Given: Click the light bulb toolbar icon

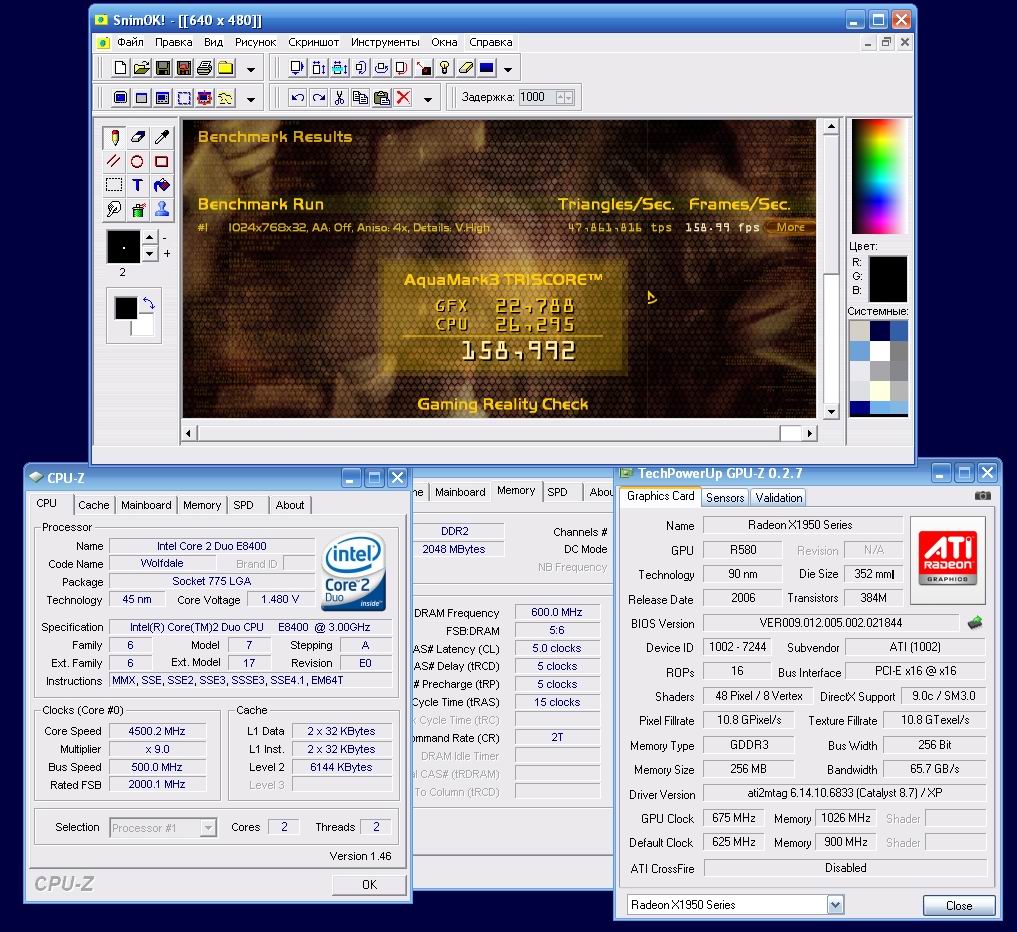Looking at the screenshot, I should click(445, 67).
